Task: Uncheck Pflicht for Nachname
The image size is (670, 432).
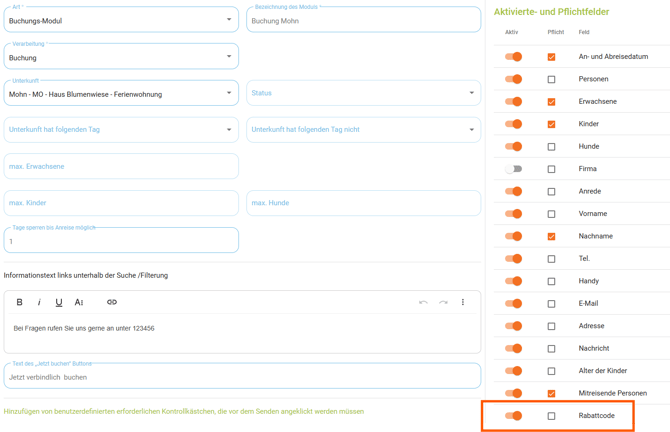Action: point(551,237)
